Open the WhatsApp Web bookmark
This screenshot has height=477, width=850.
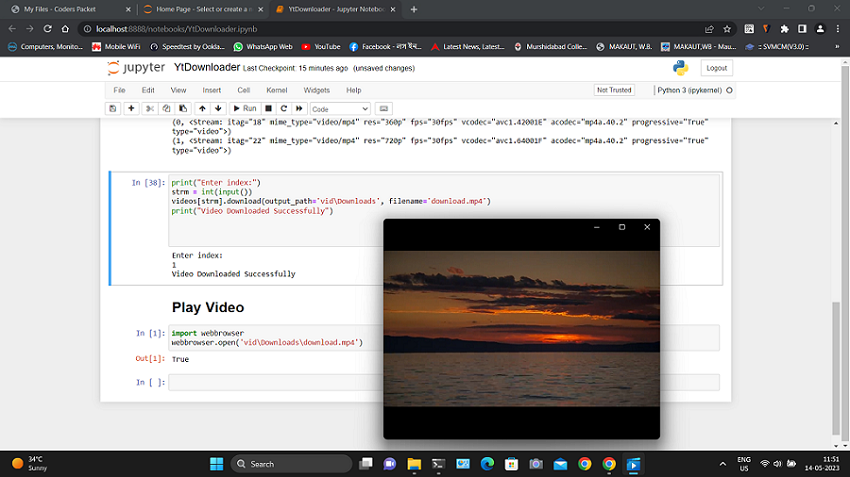[x=263, y=47]
